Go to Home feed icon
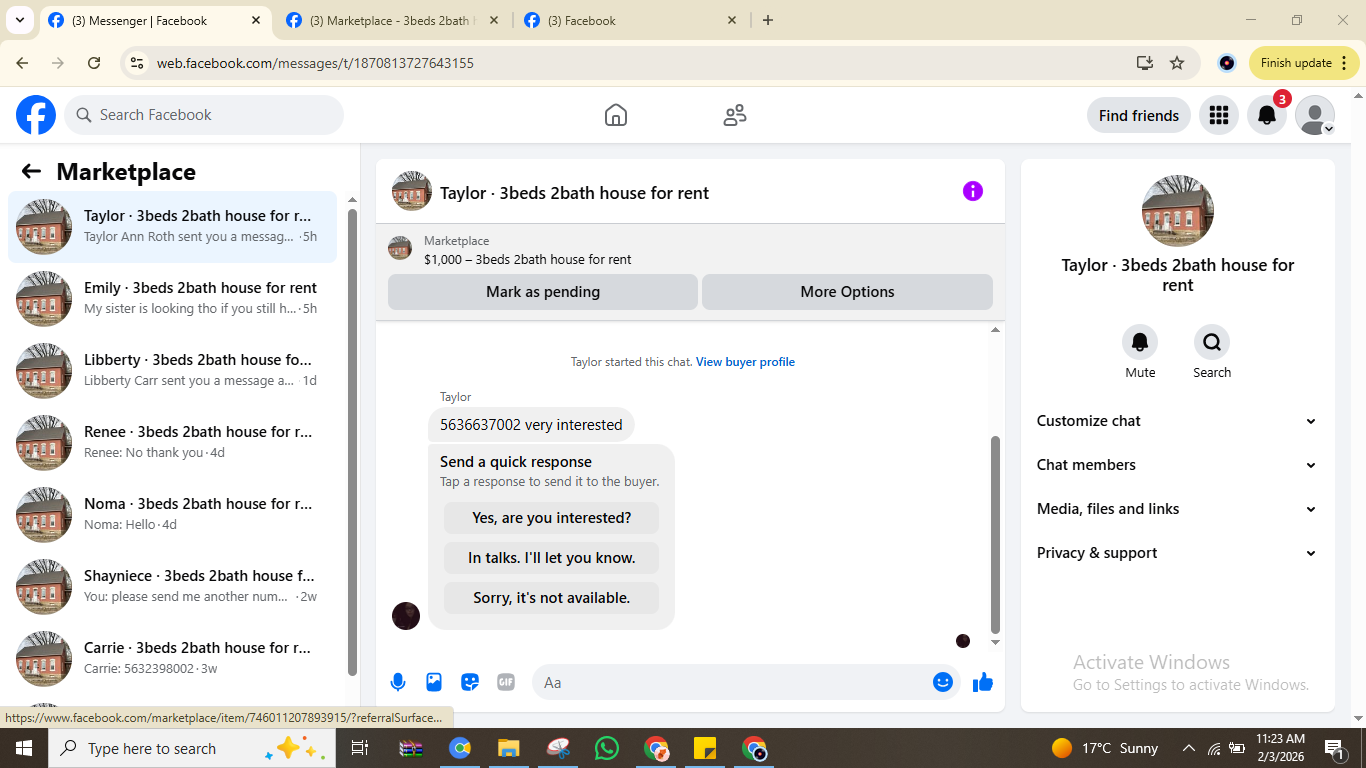1366x768 pixels. click(616, 115)
